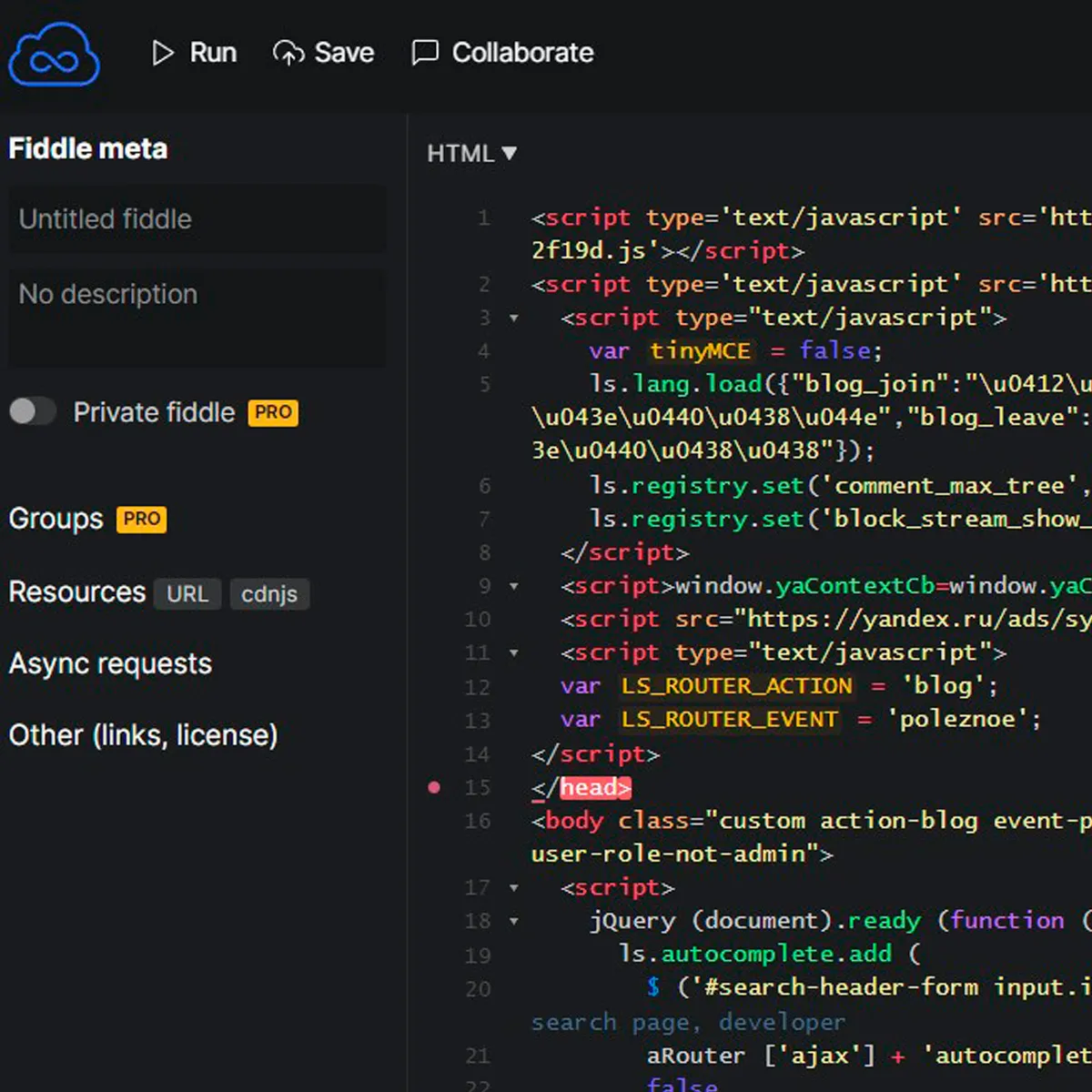This screenshot has height=1092, width=1092.
Task: Click the PRO badge next to Private fiddle
Action: coord(273,412)
